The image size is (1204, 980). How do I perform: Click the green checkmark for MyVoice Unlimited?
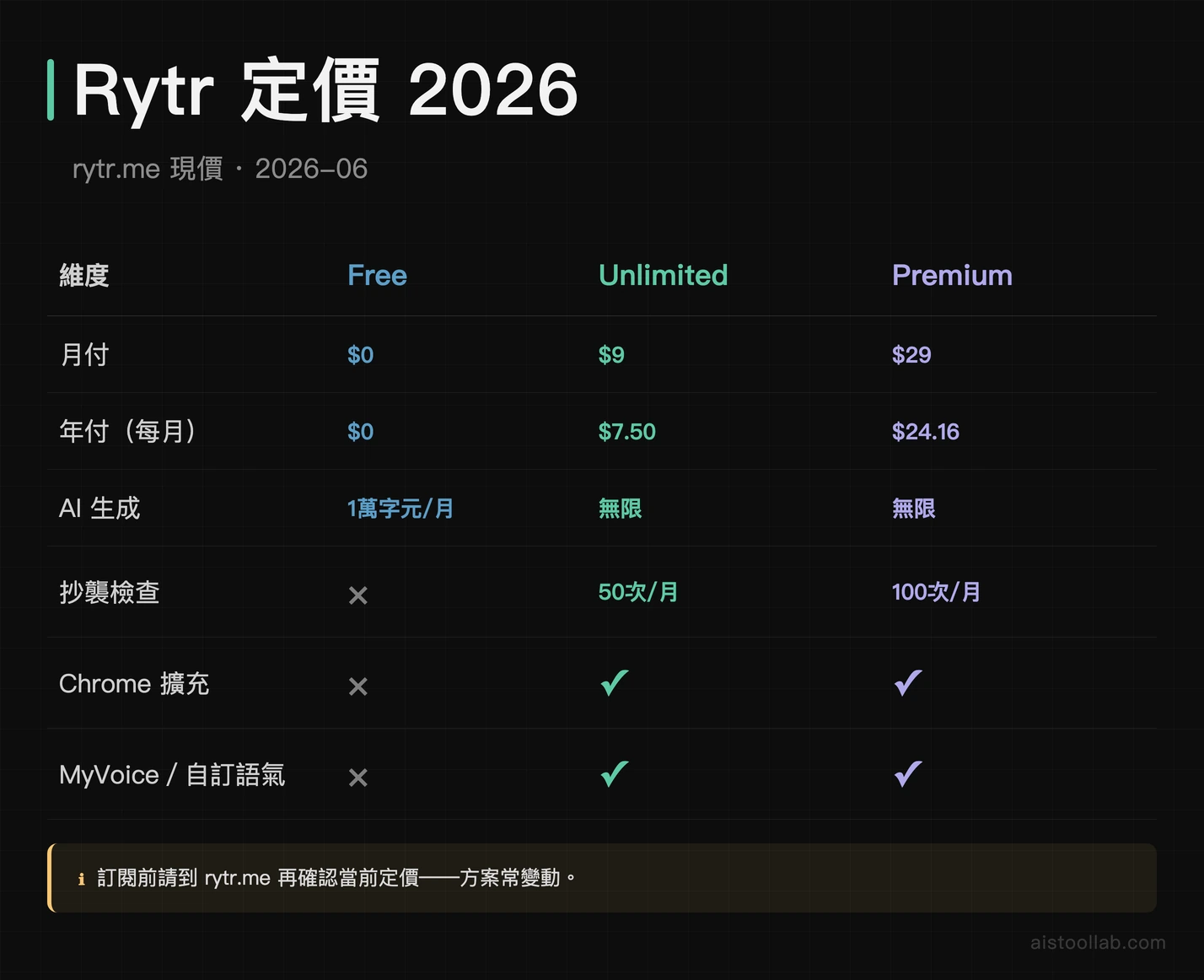[615, 773]
